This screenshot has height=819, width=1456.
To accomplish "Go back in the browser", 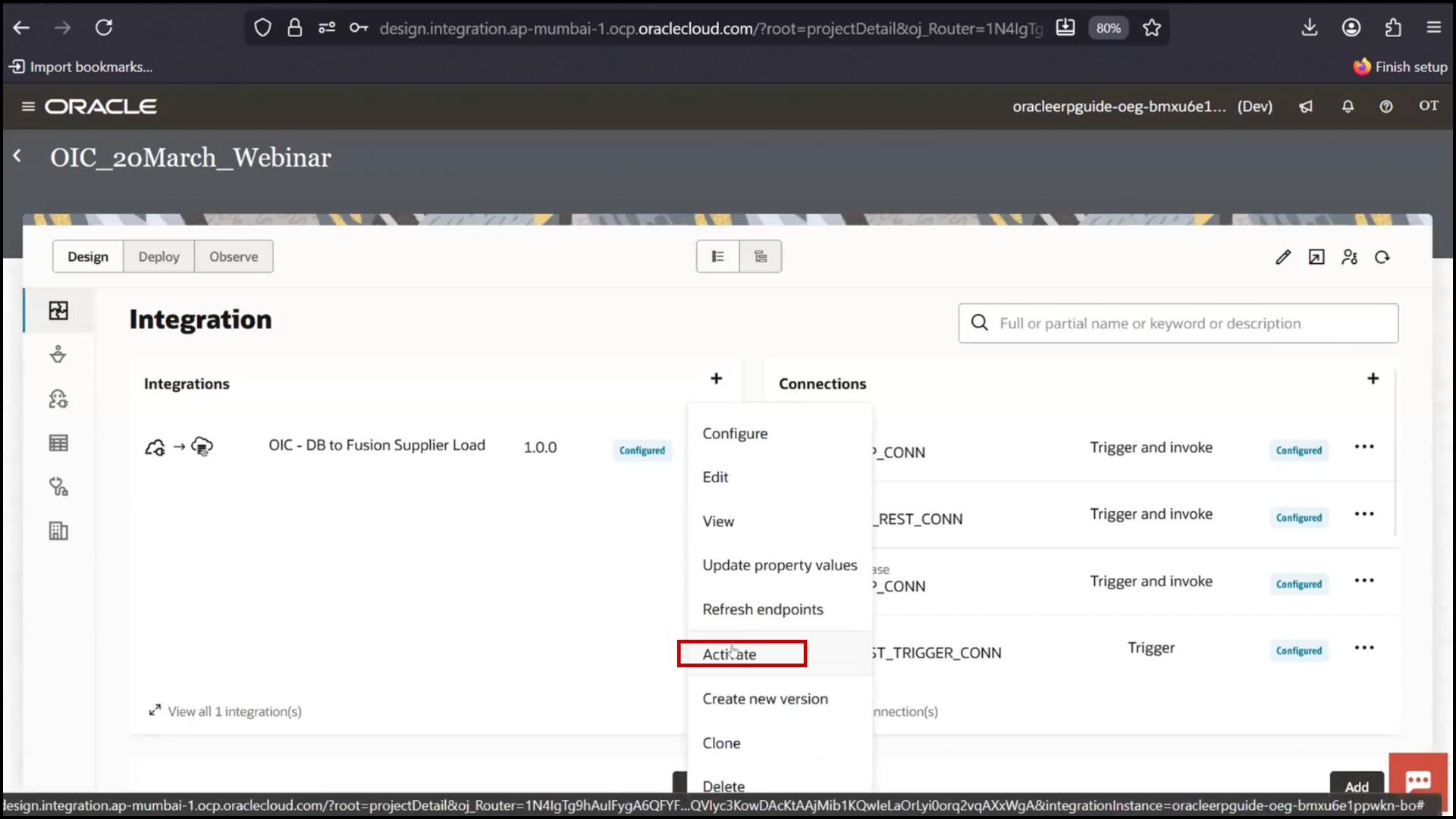I will click(21, 28).
